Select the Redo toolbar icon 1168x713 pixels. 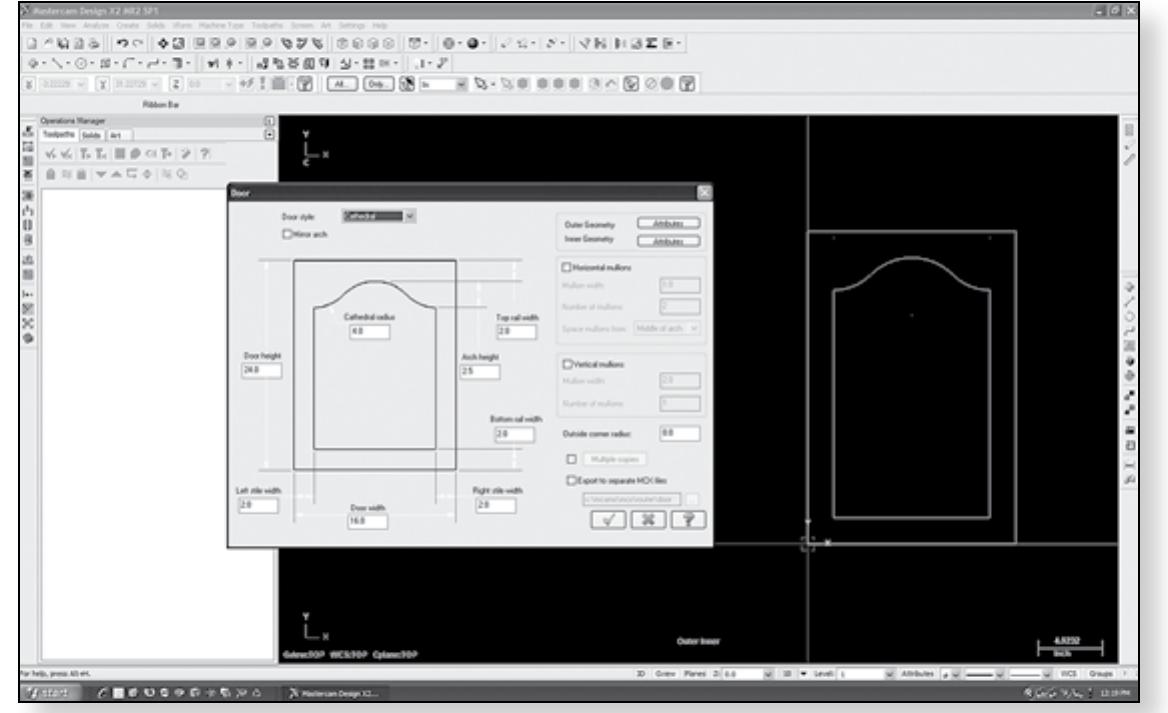(136, 42)
